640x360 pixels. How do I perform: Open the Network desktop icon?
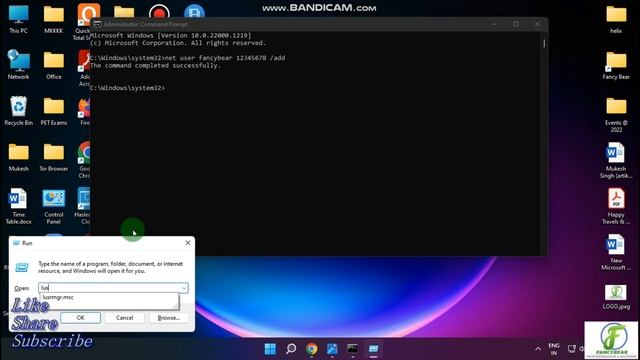pos(18,64)
